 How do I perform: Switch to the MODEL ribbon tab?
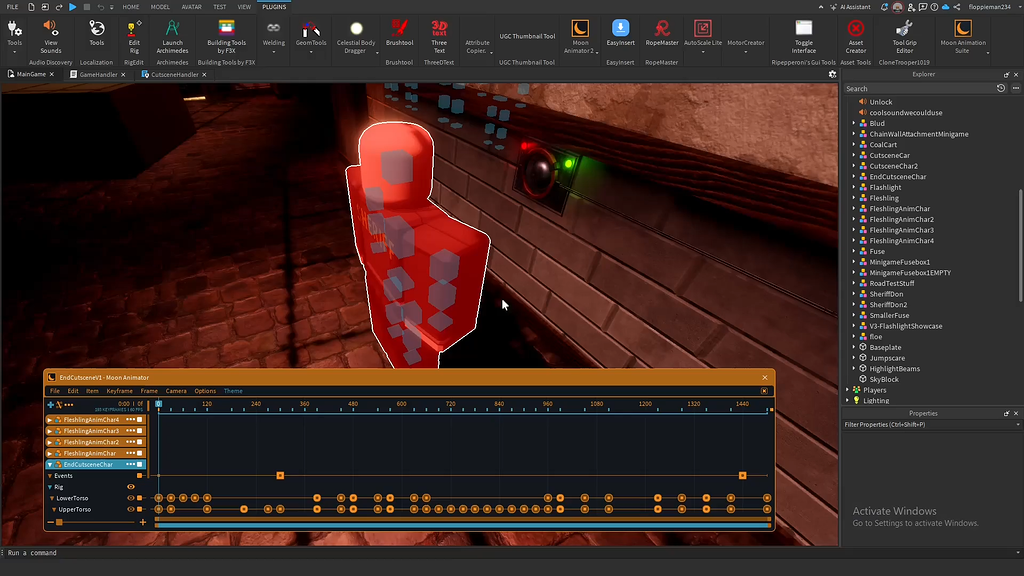click(160, 7)
